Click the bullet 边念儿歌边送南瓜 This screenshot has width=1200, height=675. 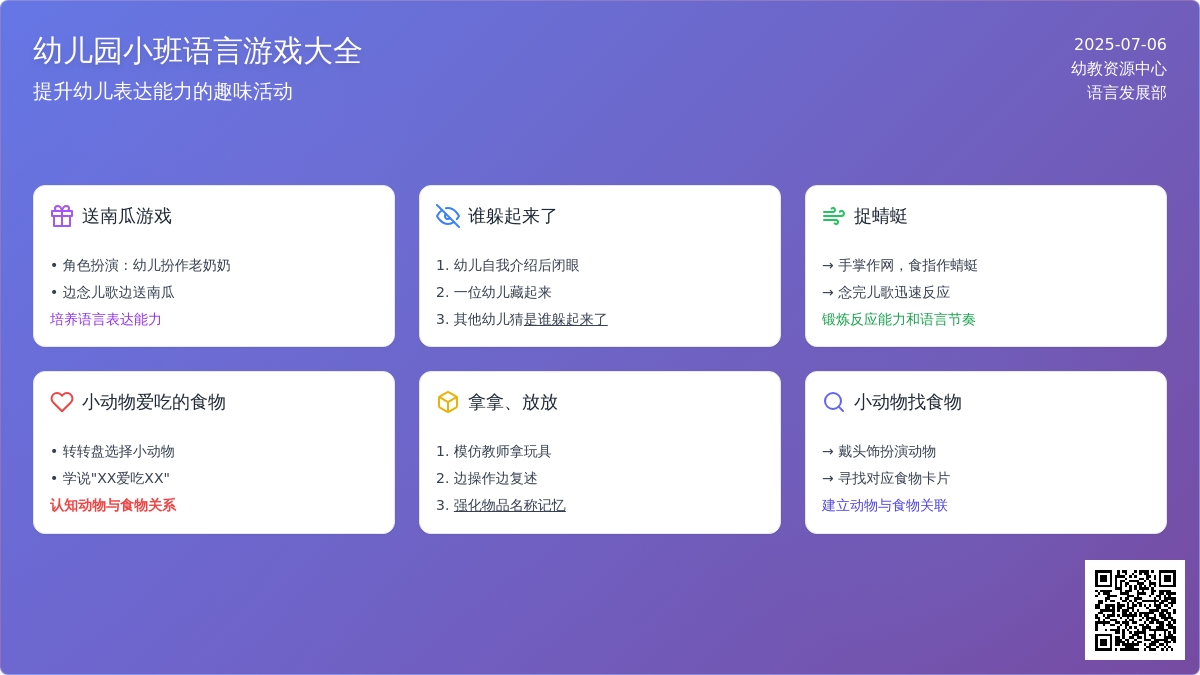click(112, 293)
